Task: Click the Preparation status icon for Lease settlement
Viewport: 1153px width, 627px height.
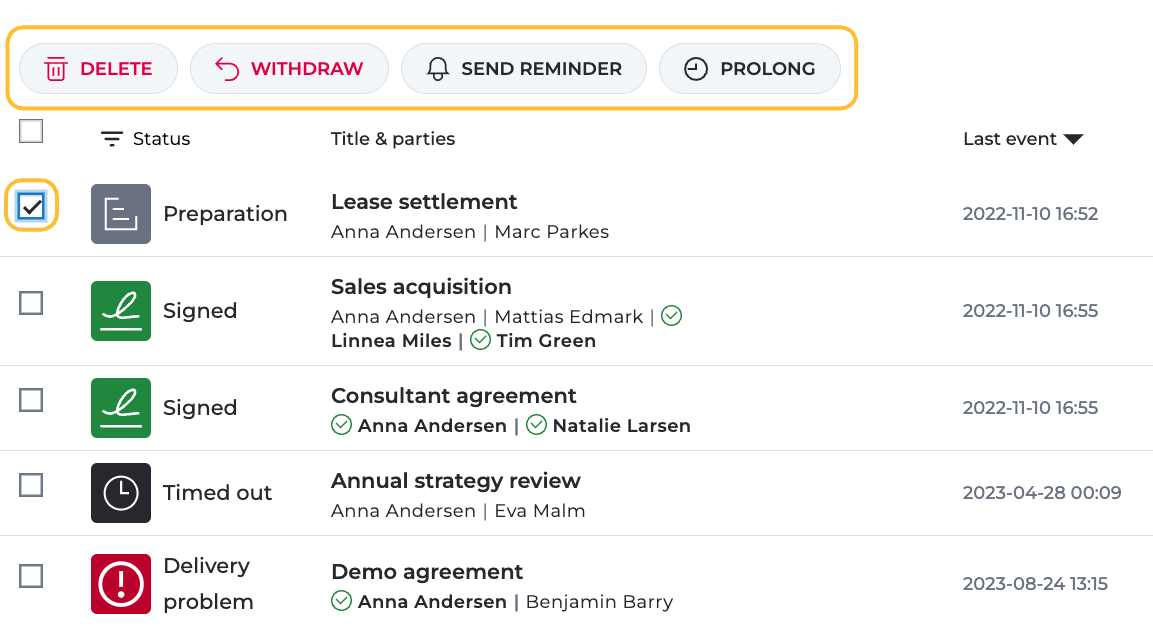Action: [x=121, y=214]
